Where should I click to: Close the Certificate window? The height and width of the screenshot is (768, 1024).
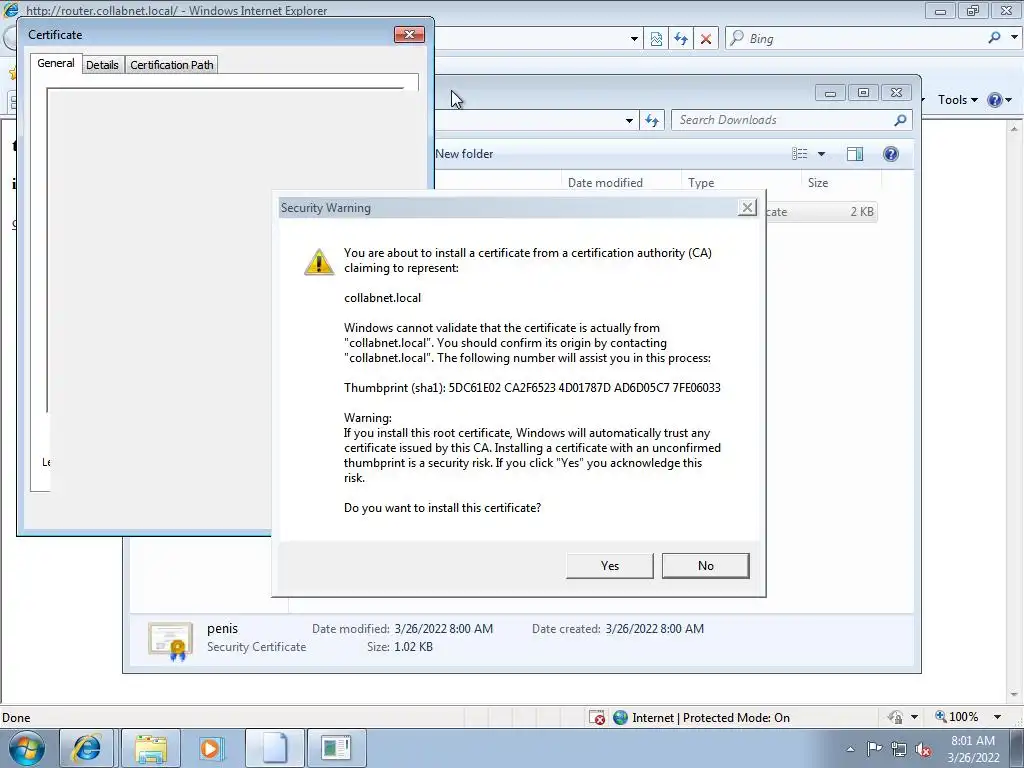coord(409,35)
